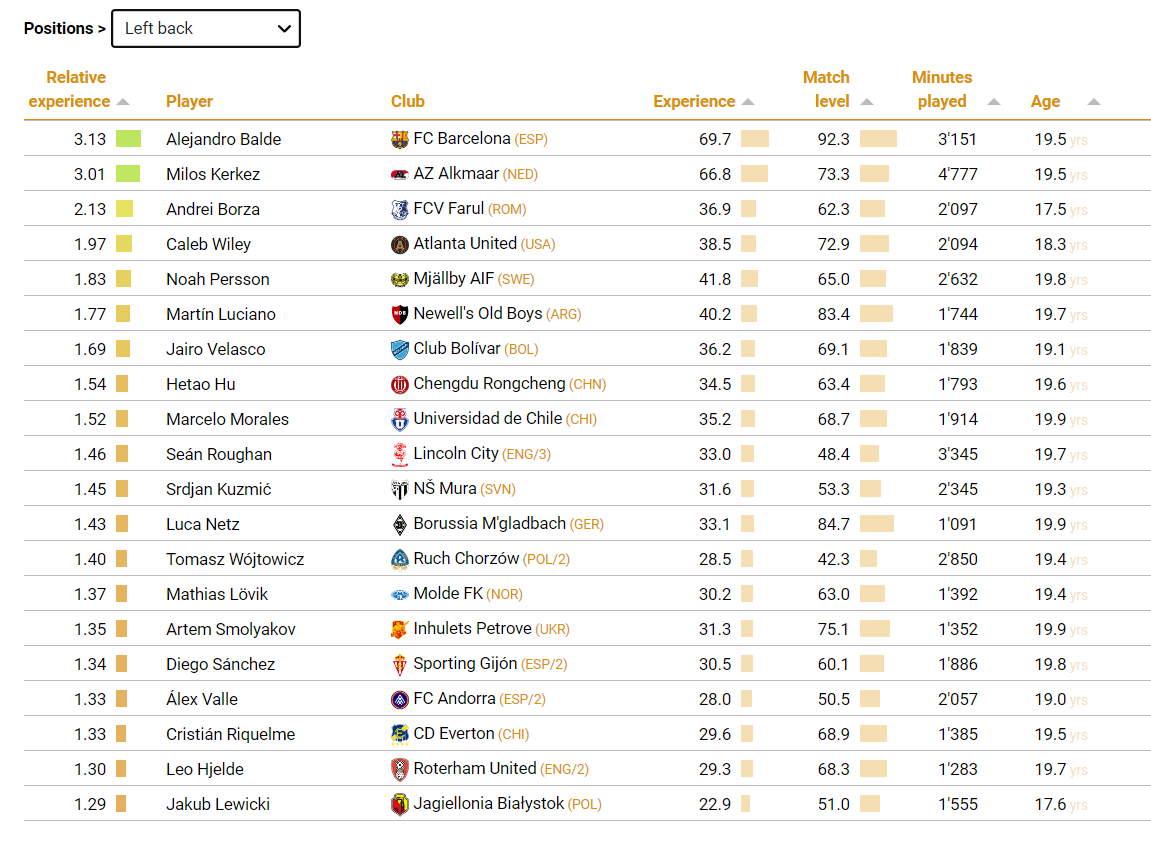The width and height of the screenshot is (1151, 846).
Task: Click the Borussia M'gladbach logo icon
Action: [400, 525]
